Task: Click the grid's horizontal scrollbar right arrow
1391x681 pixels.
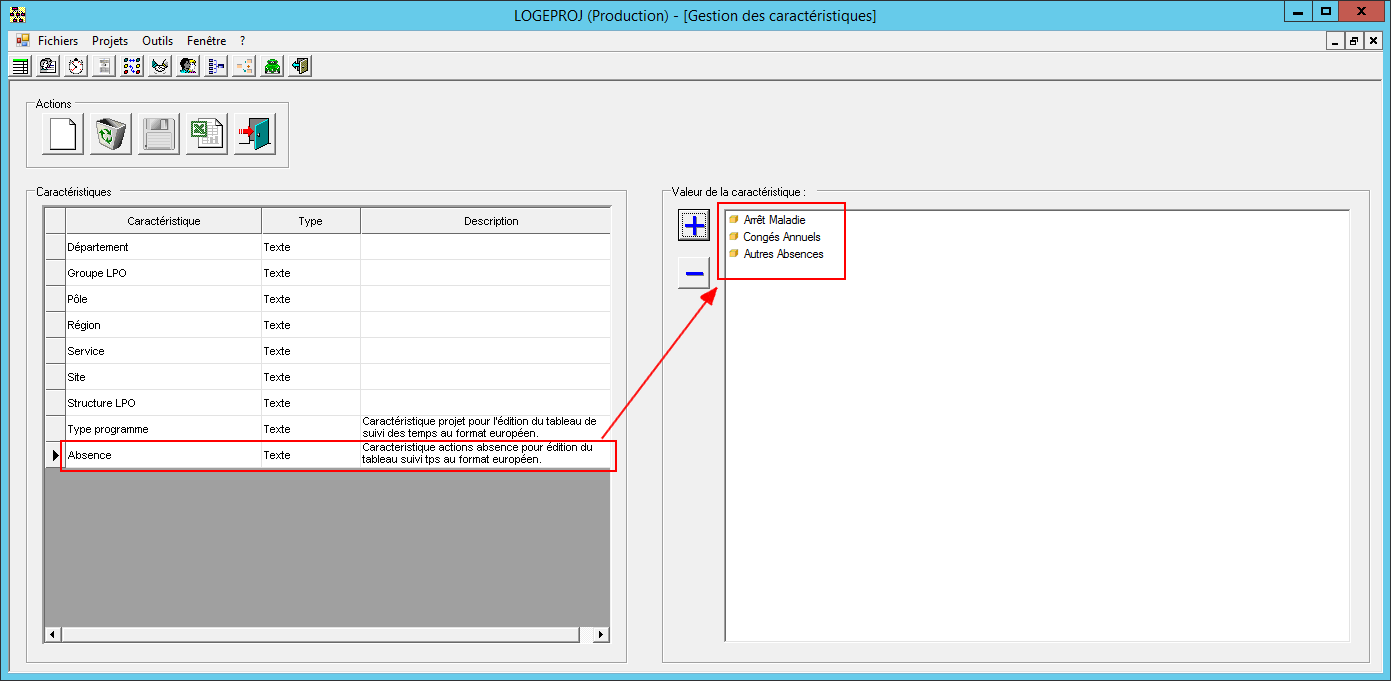Action: pyautogui.click(x=600, y=634)
